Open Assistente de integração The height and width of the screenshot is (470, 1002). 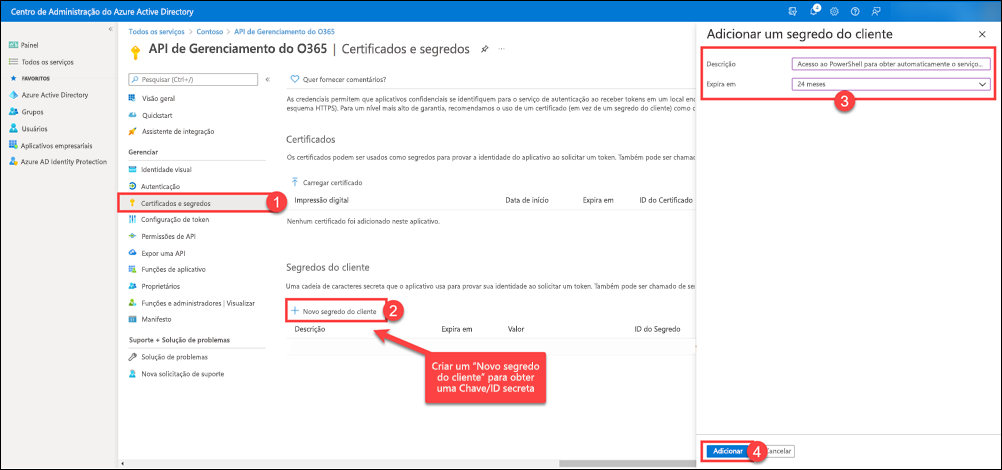click(178, 131)
